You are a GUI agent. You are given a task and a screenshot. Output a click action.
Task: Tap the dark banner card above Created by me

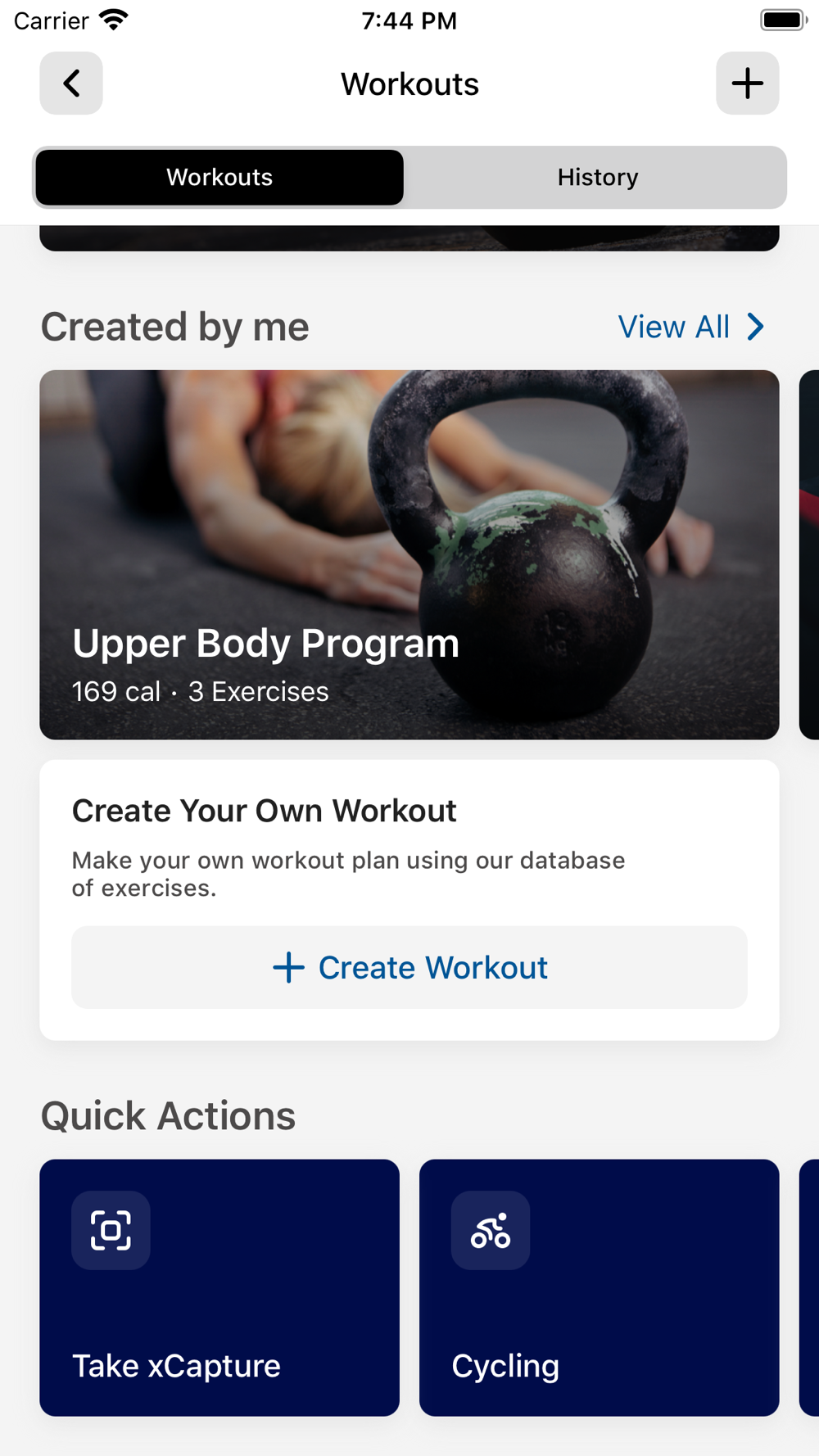tap(409, 238)
